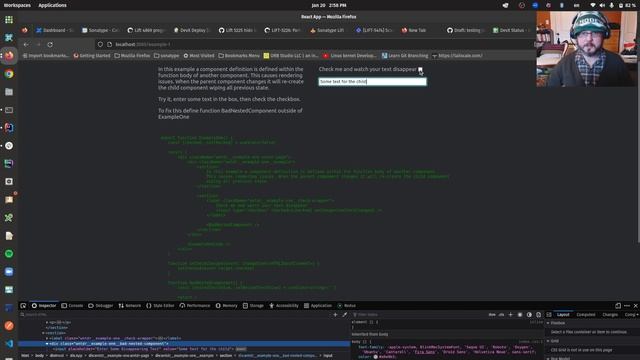The image size is (640, 360).
Task: Open the Accessibility DevTools tab
Action: 284,306
